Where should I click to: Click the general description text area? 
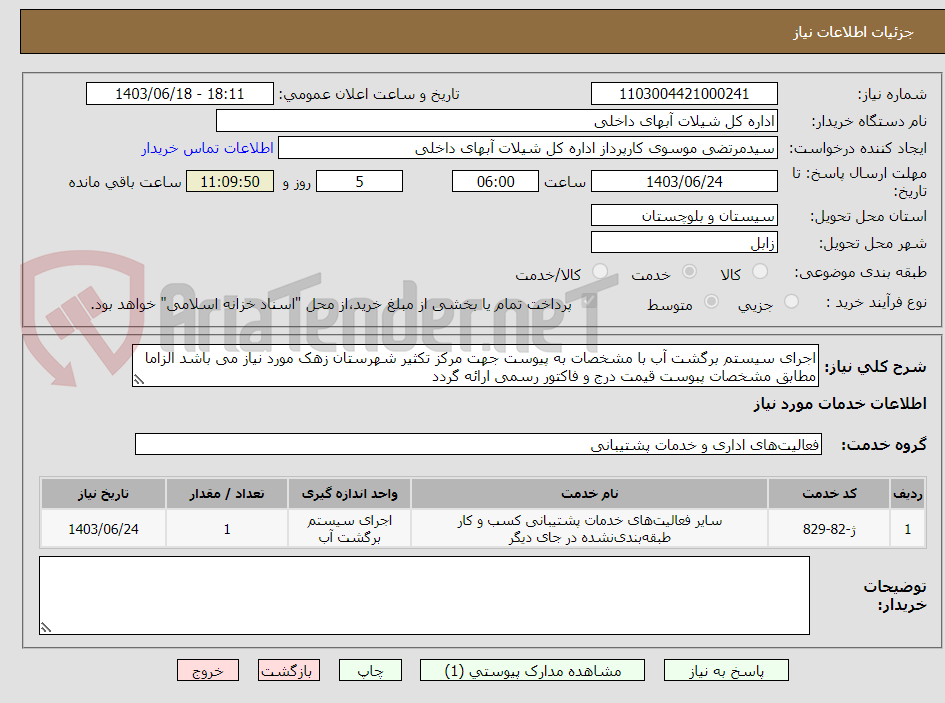coord(476,367)
